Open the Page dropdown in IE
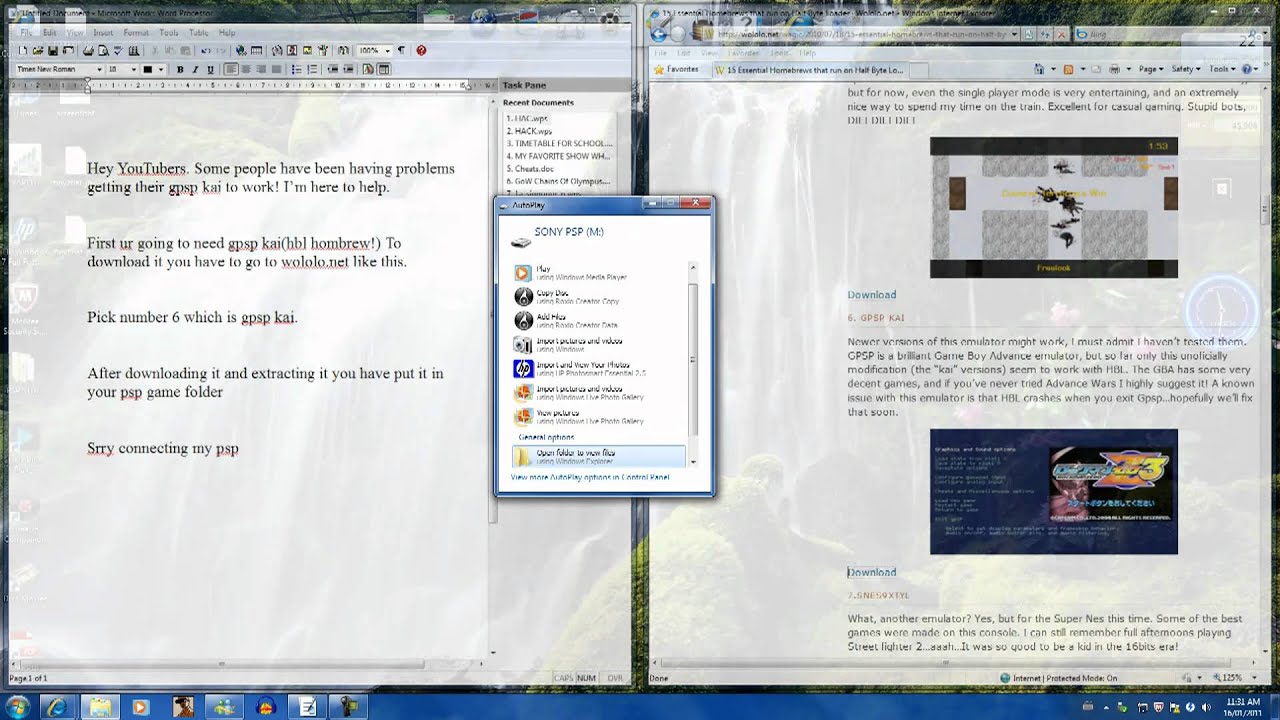The image size is (1280, 720). point(1150,69)
